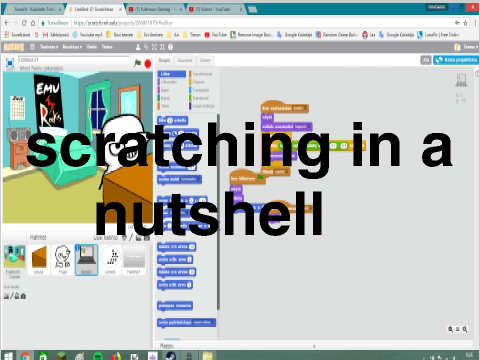This screenshot has height=360, width=480.
Task: Click the 'liiku 10 askelta' palette block
Action: pyautogui.click(x=172, y=120)
